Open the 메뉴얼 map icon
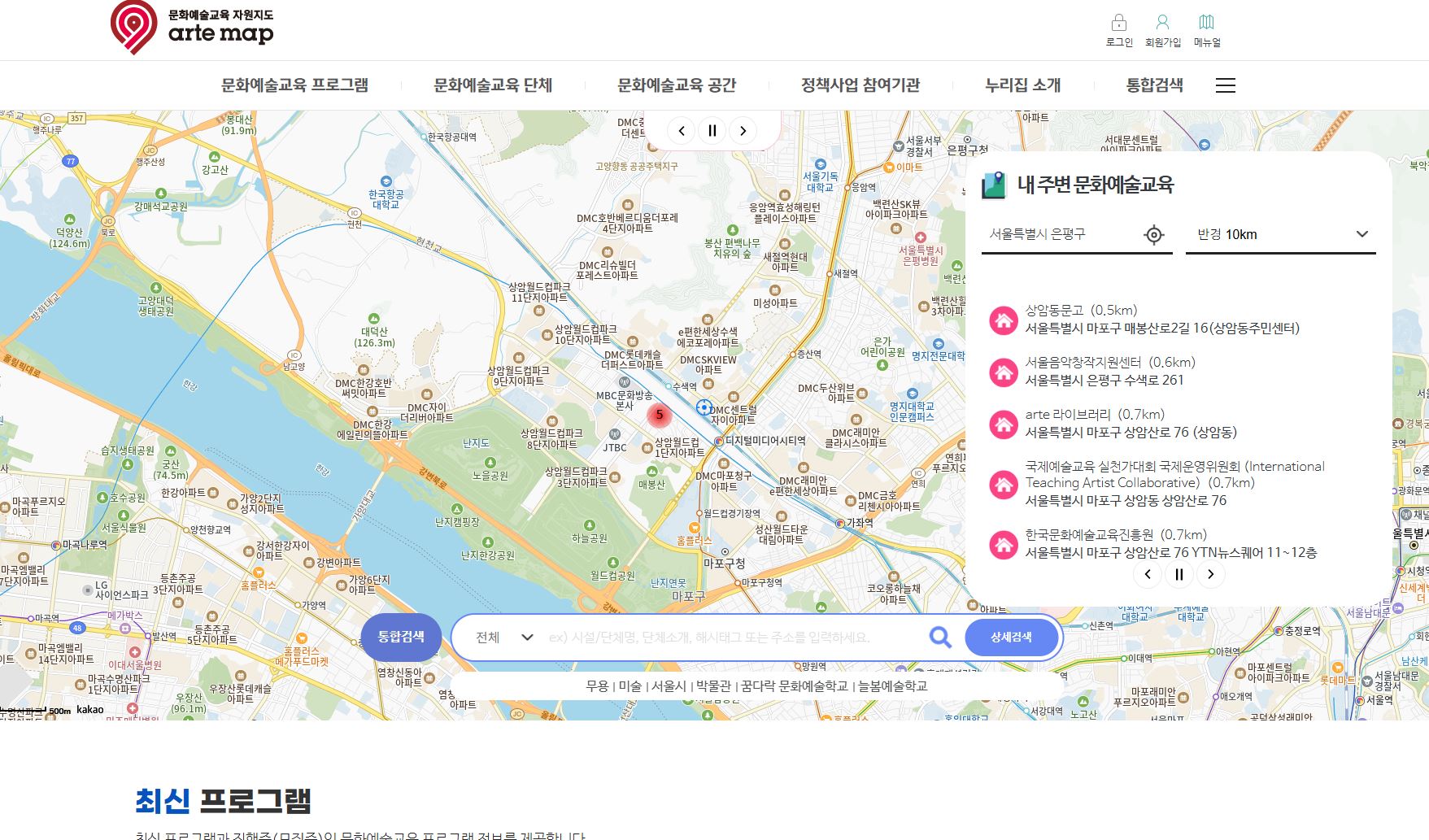Screen dimensions: 1429x840 (1206, 23)
